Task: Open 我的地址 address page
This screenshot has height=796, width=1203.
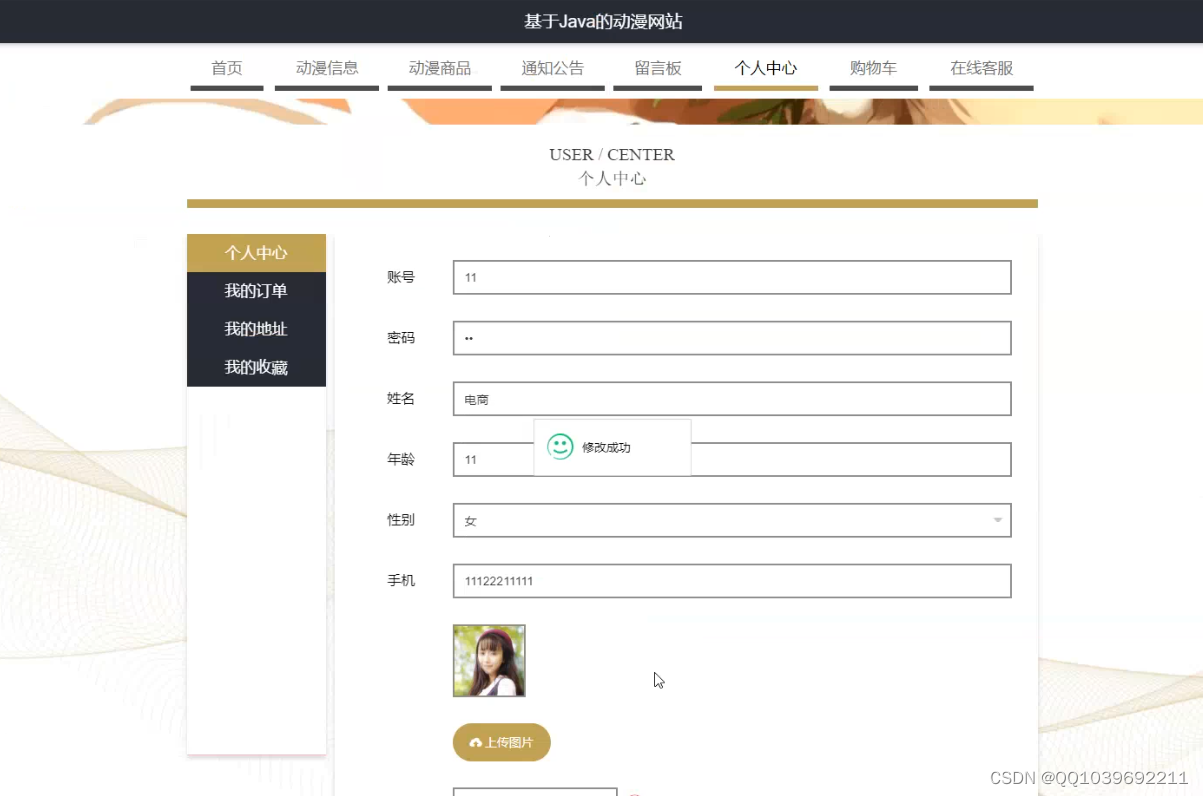Action: point(256,328)
